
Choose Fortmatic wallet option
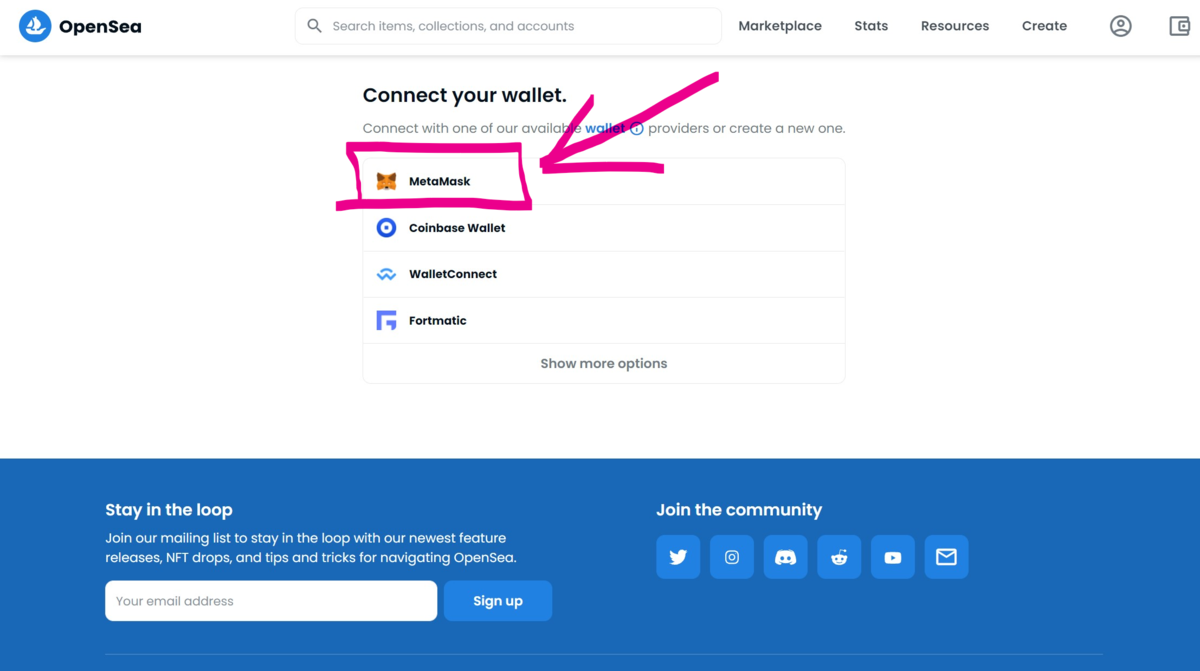tap(604, 320)
